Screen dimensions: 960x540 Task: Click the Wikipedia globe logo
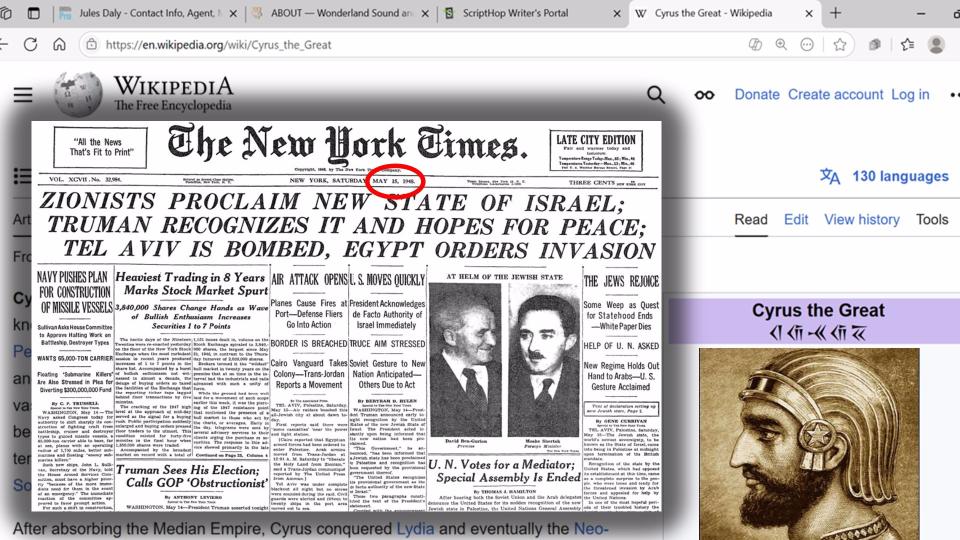pos(78,94)
